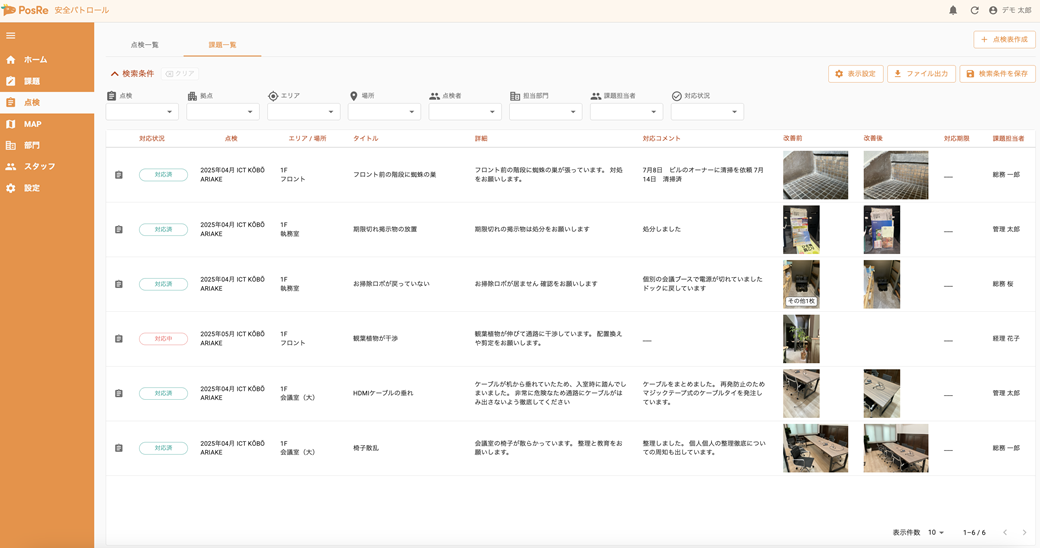Go to MAP in the sidebar
The width and height of the screenshot is (1040, 548).
point(32,124)
